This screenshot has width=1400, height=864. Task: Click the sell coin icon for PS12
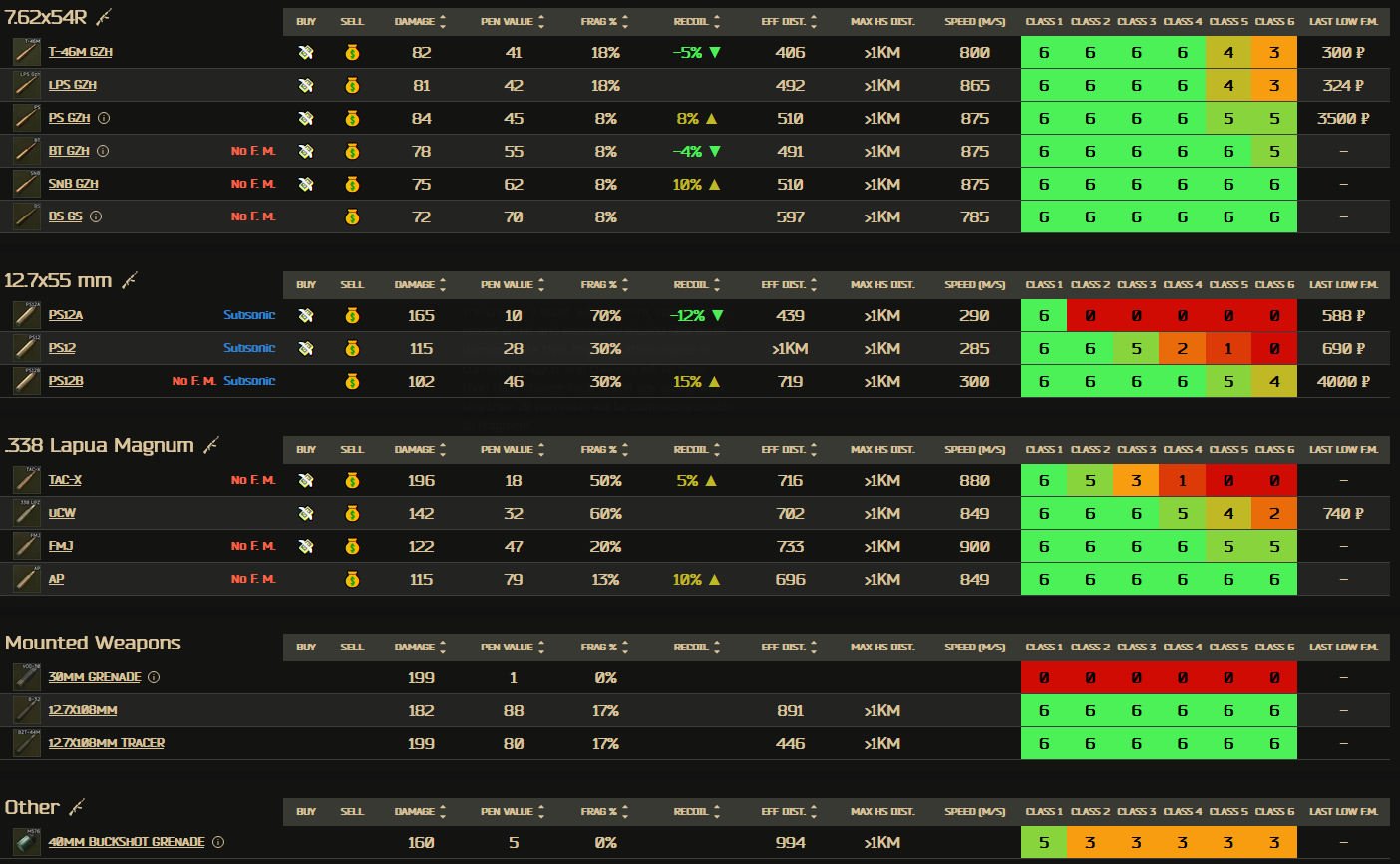coord(352,348)
